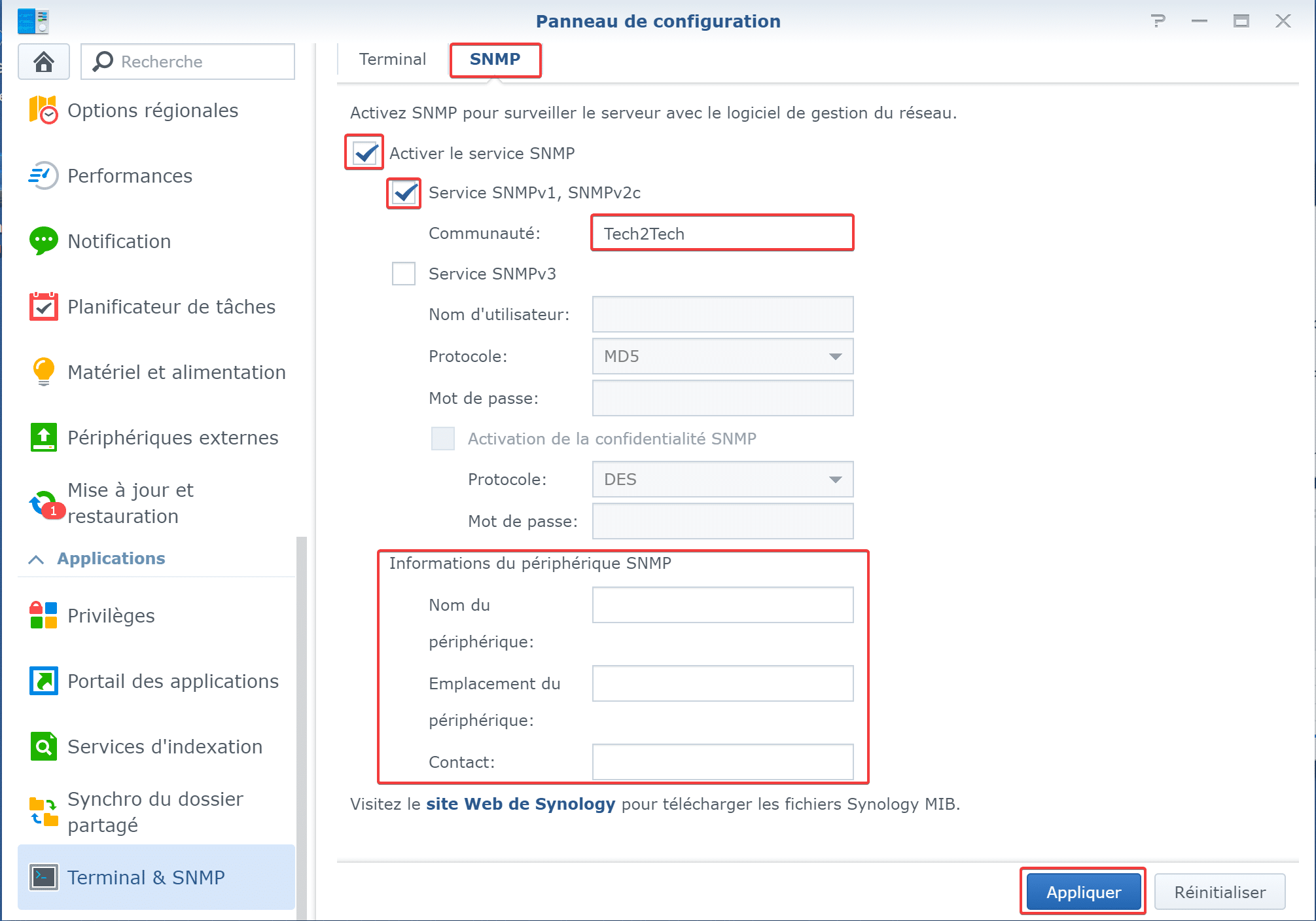Click the search magnifier icon
This screenshot has height=921, width=1316.
point(103,62)
